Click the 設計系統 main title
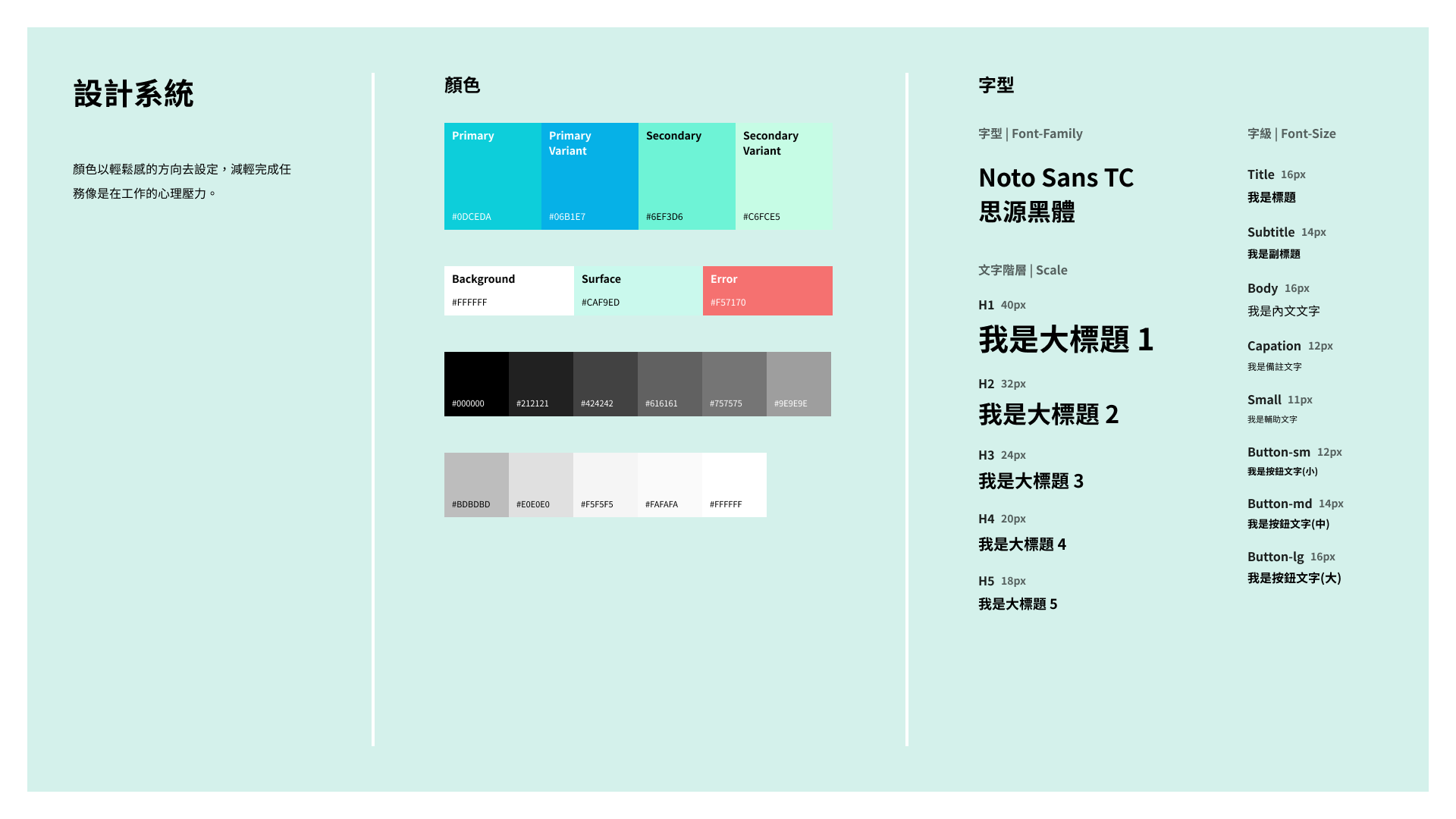Screen dimensions: 1456x819 pyautogui.click(x=133, y=94)
